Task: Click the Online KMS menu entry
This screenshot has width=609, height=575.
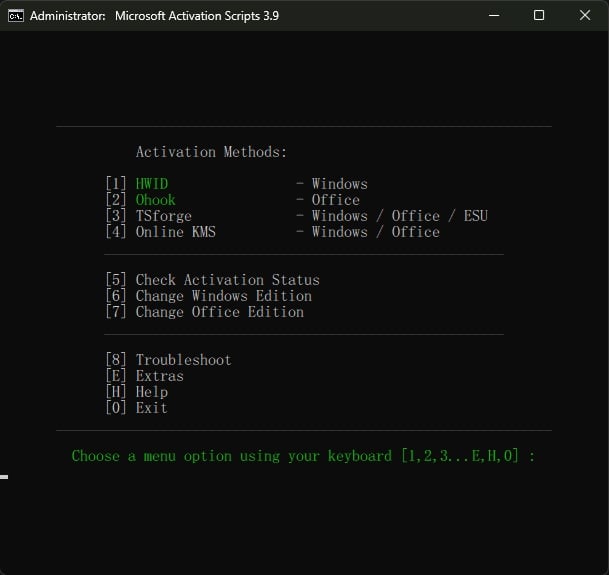Action: [176, 232]
